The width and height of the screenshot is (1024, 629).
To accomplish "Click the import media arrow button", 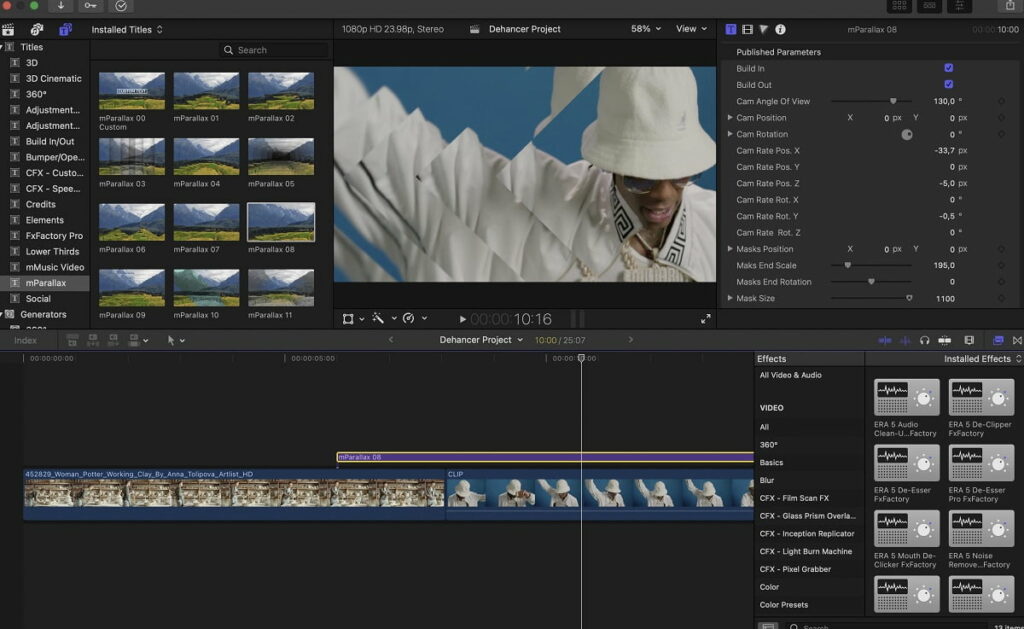I will (61, 6).
